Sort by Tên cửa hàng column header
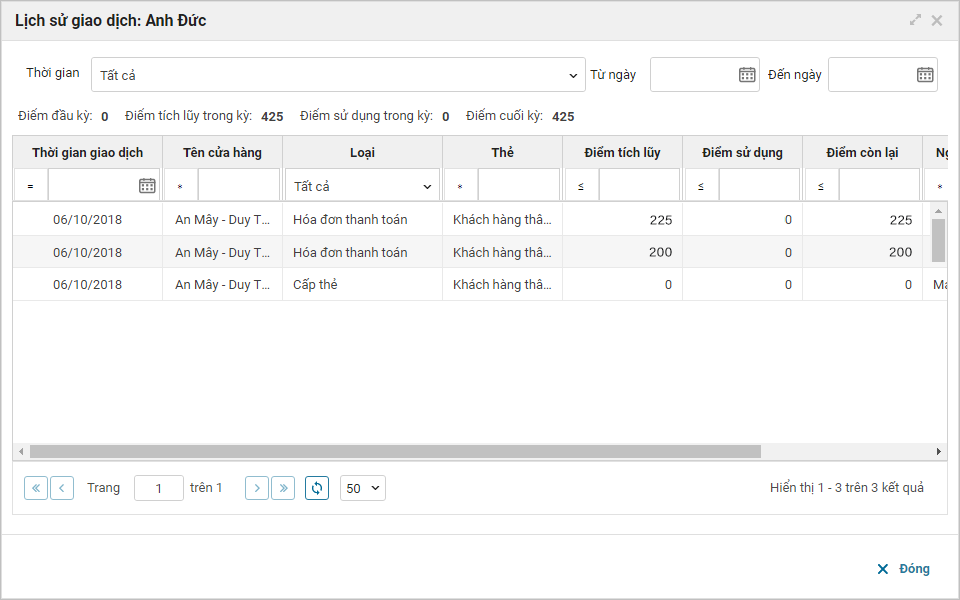960x600 pixels. pos(222,152)
